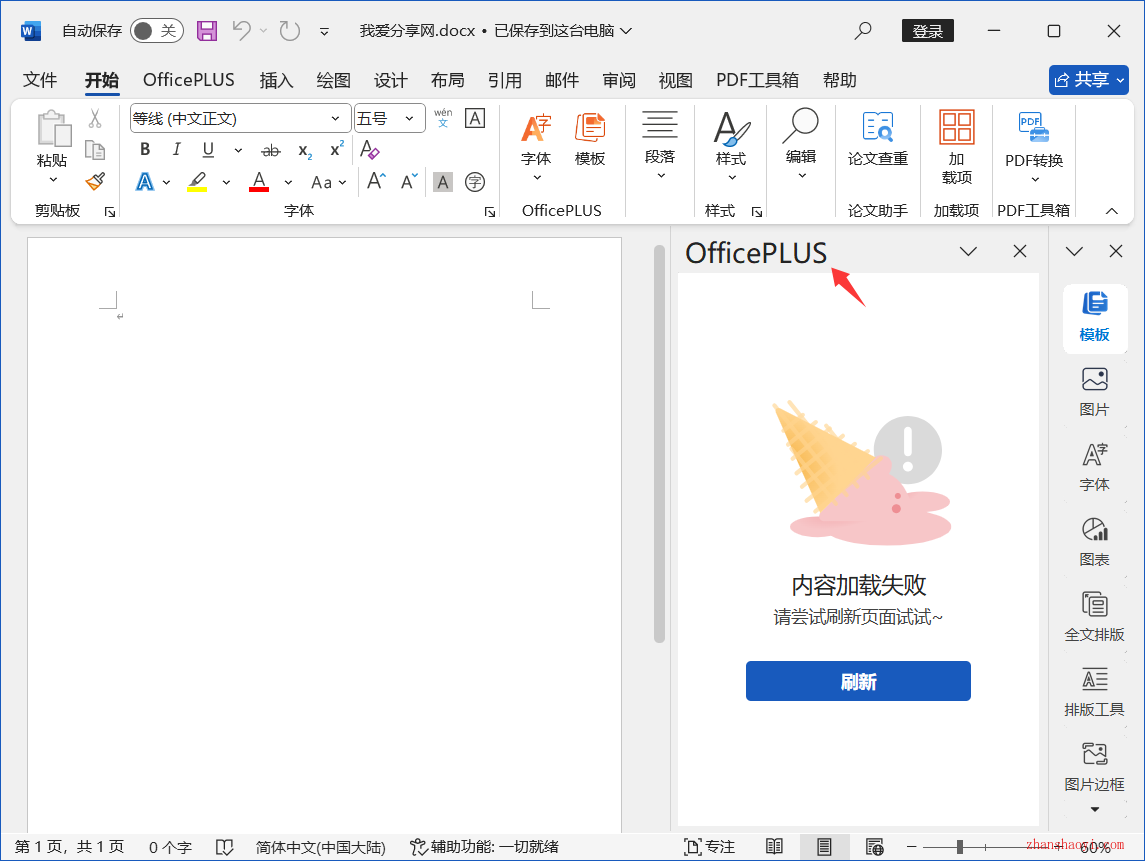Undo the last action

click(242, 31)
